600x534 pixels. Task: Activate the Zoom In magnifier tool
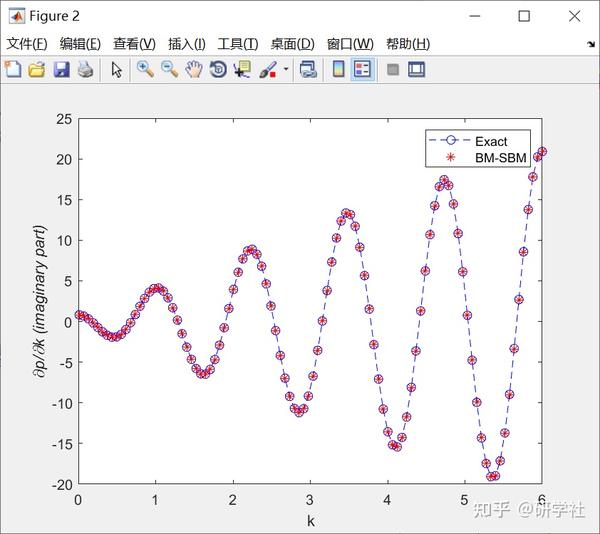[x=145, y=70]
